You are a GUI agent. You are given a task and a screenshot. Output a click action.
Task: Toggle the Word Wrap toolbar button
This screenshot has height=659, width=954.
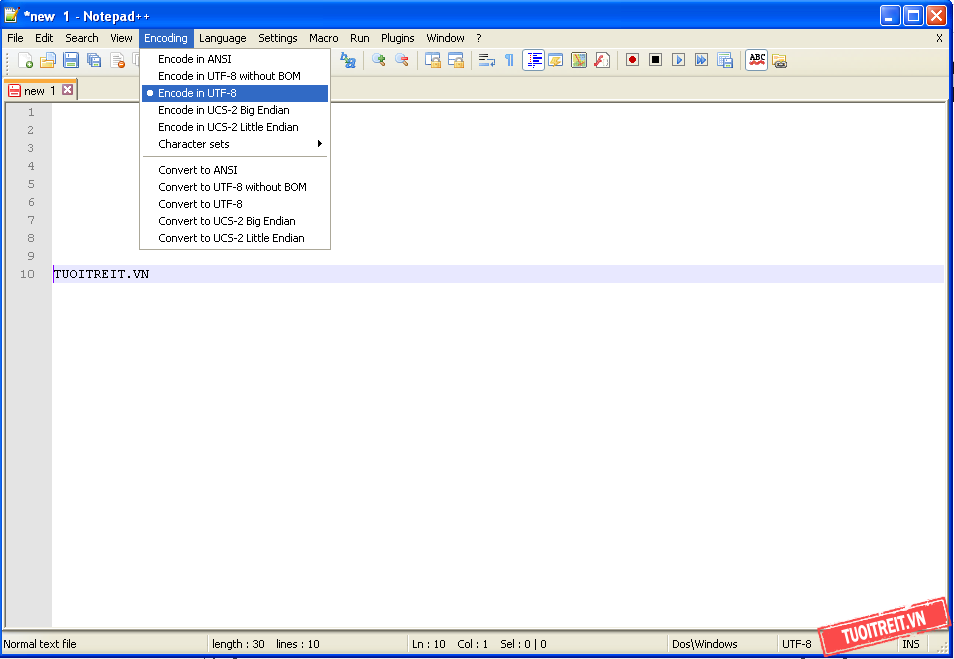coord(487,60)
